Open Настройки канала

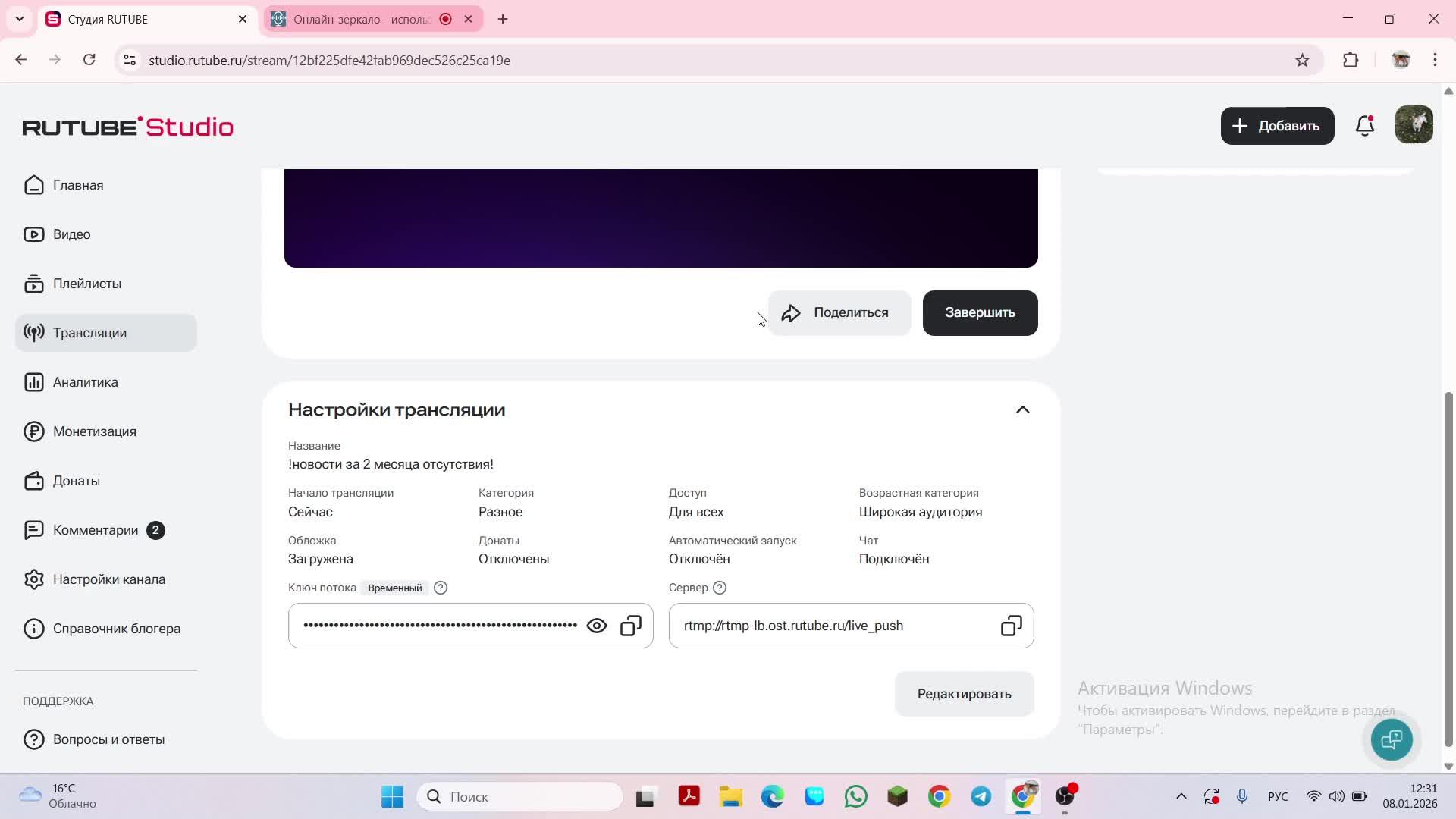109,579
